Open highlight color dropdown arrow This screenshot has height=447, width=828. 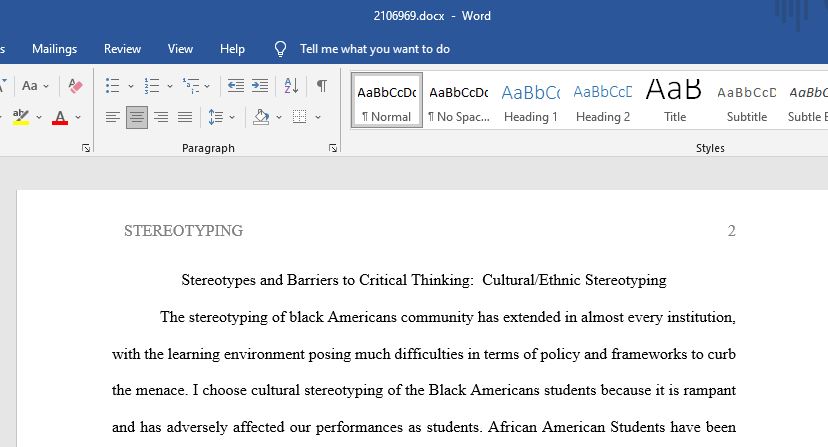(x=39, y=117)
